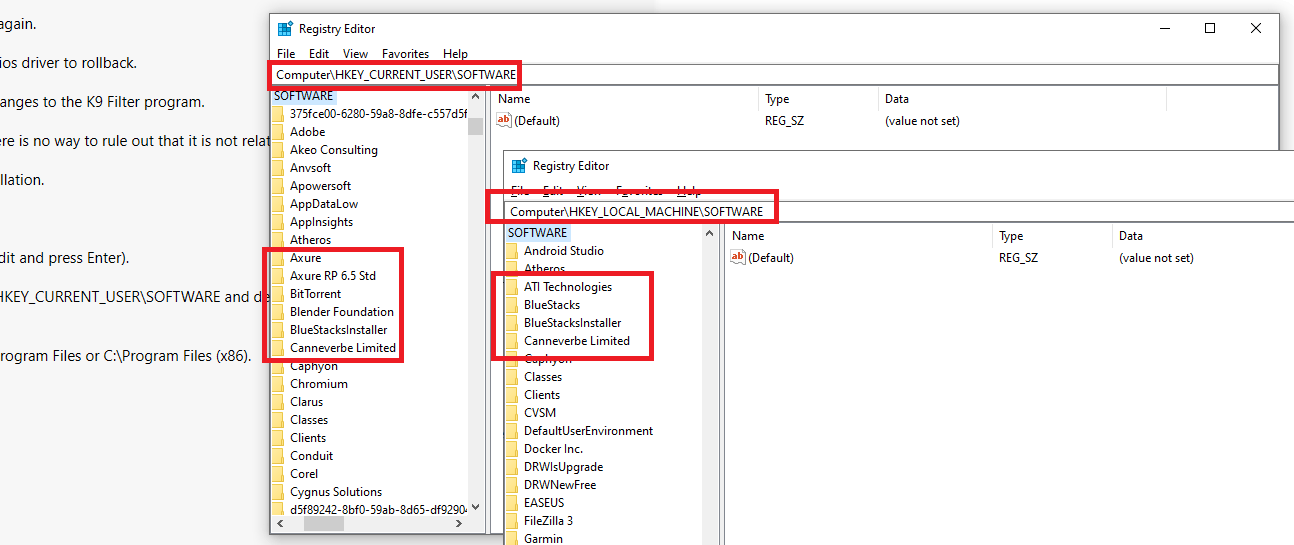Select the DRWIsUpgrade folder icon
1294x545 pixels.
(512, 467)
